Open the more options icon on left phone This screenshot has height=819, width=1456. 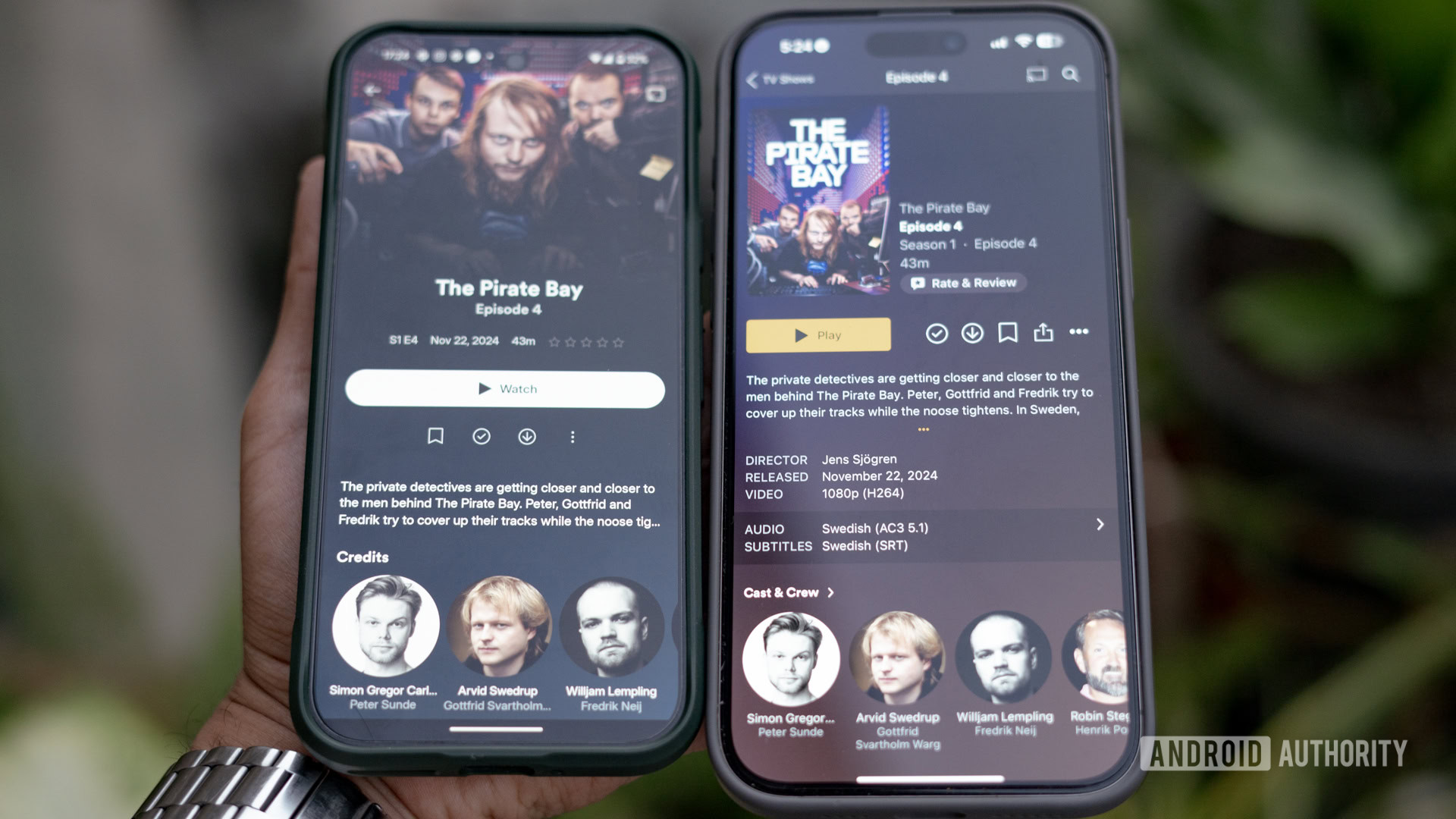[573, 437]
